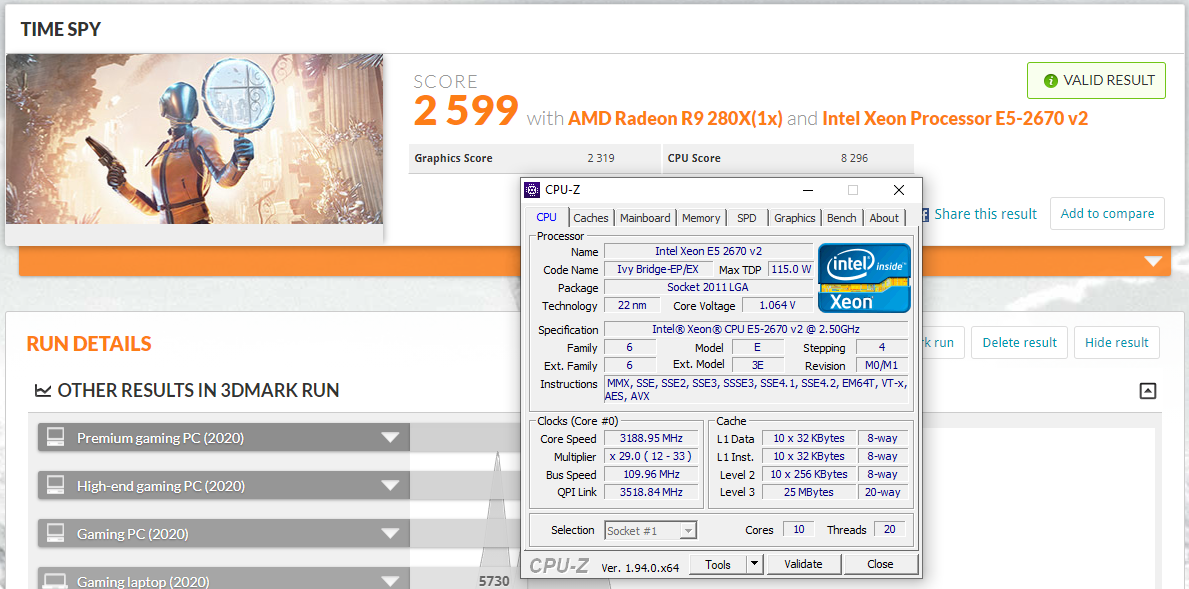Image resolution: width=1189 pixels, height=589 pixels.
Task: Click the laptop icon for Gaming laptop (2020)
Action: tap(56, 580)
